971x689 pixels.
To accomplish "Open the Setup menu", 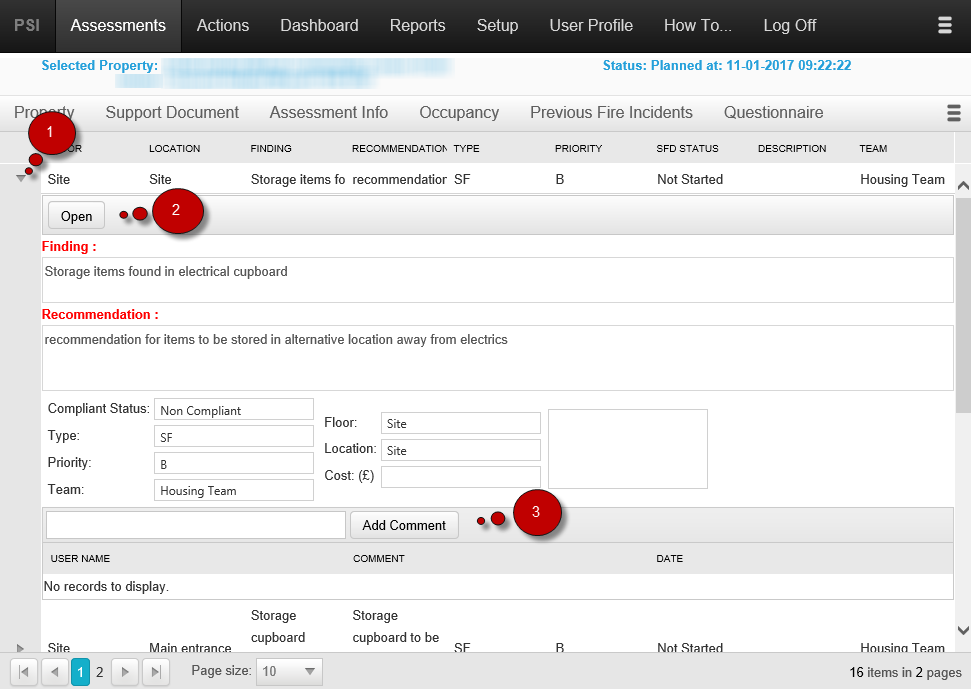I will coord(497,25).
